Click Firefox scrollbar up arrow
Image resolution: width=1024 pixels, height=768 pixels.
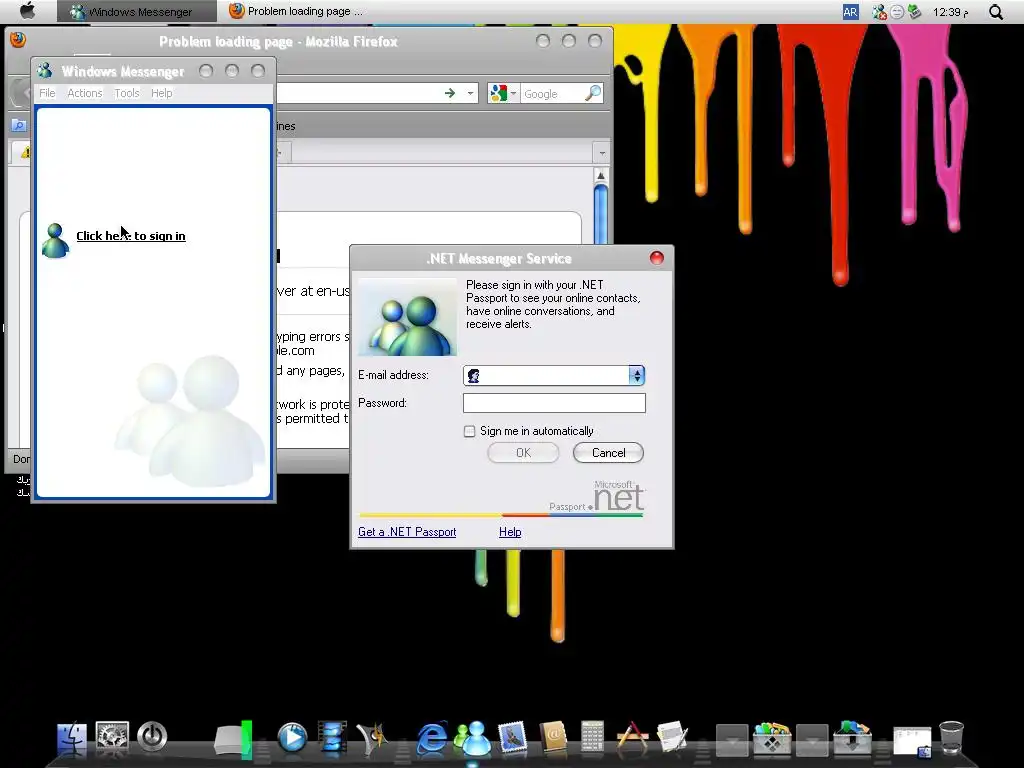[x=601, y=176]
